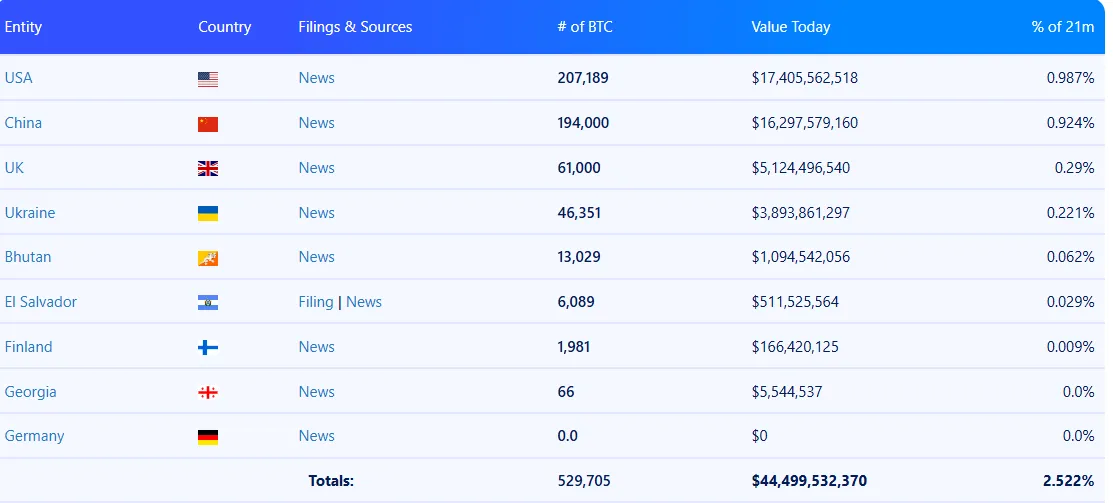Screen dimensions: 1113x503
Task: Click the Finland flag icon
Action: point(208,348)
